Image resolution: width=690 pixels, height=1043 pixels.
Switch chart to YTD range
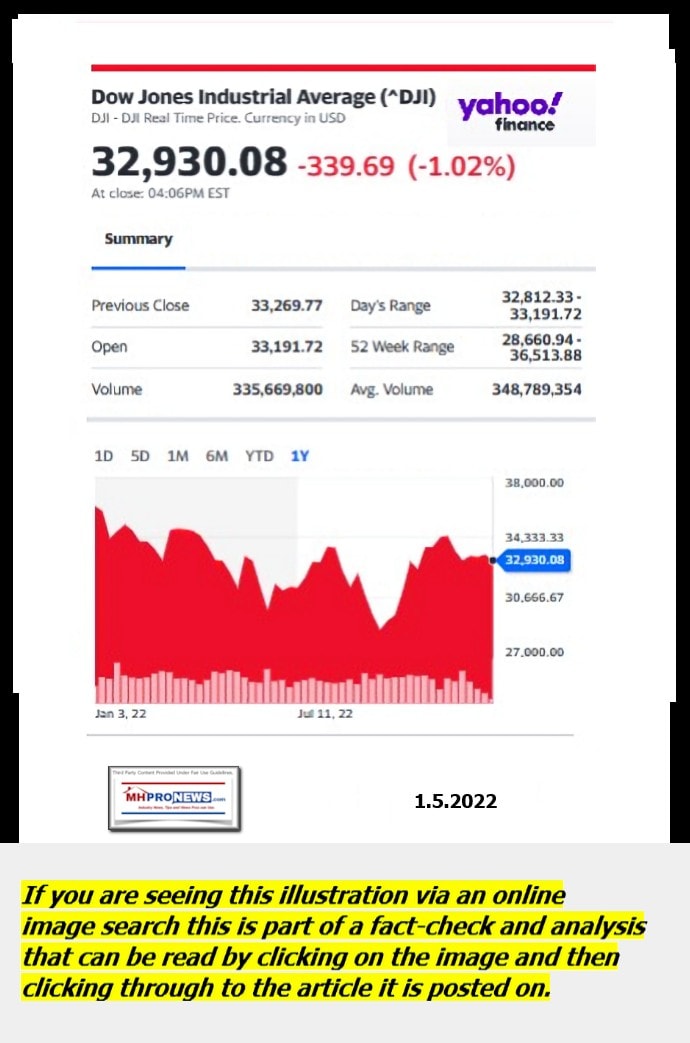click(259, 456)
